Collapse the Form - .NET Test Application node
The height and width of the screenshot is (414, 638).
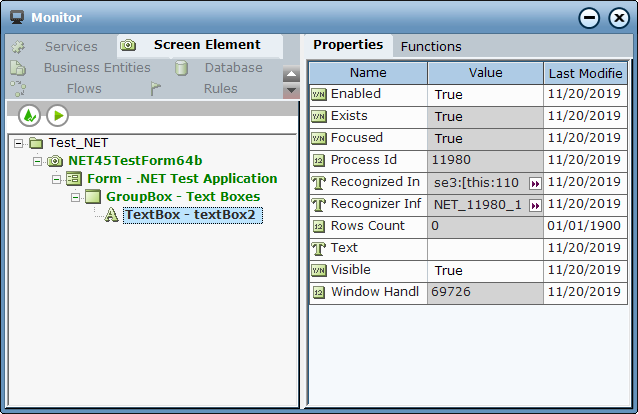pyautogui.click(x=56, y=179)
